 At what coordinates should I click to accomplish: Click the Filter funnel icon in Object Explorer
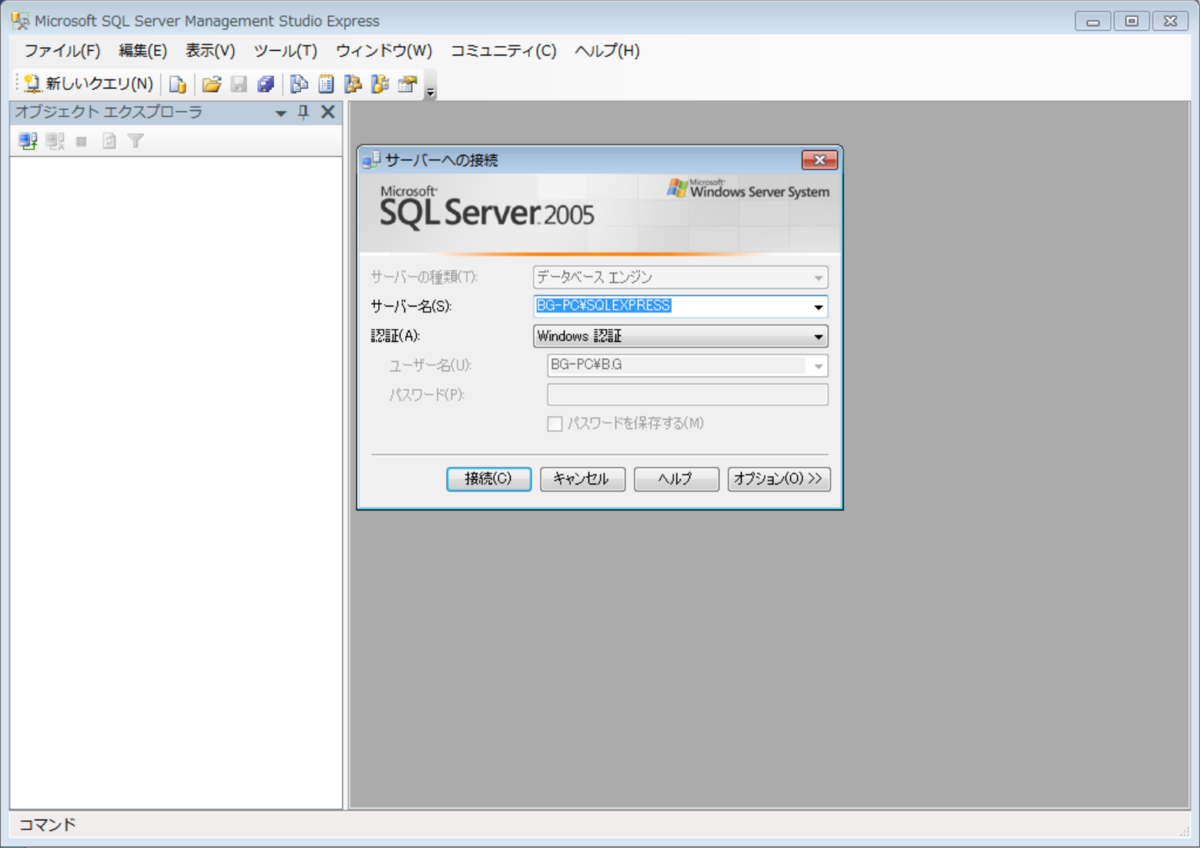[135, 141]
